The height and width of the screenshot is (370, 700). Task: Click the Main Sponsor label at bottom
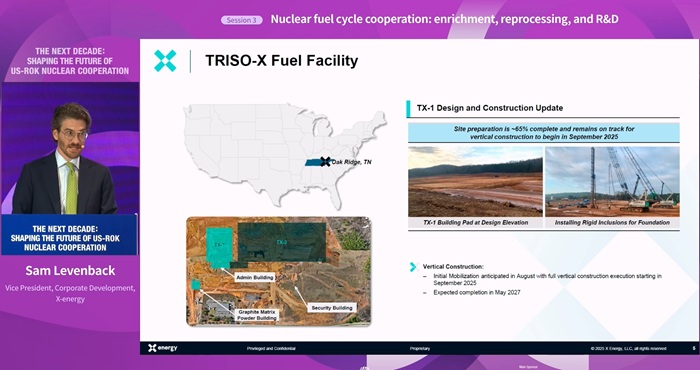(529, 367)
